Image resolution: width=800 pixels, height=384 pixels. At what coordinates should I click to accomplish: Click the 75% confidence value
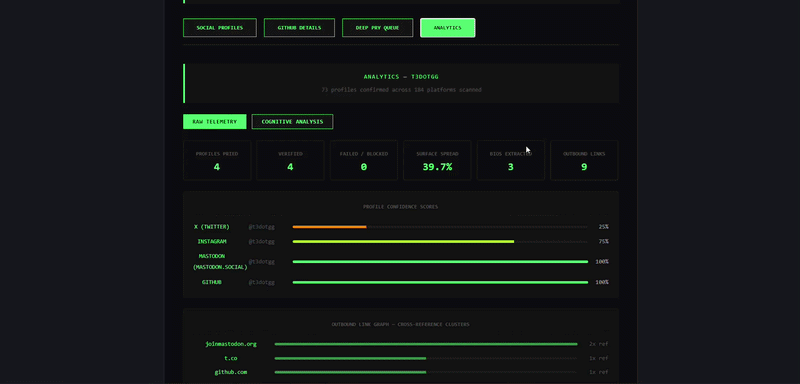click(603, 241)
